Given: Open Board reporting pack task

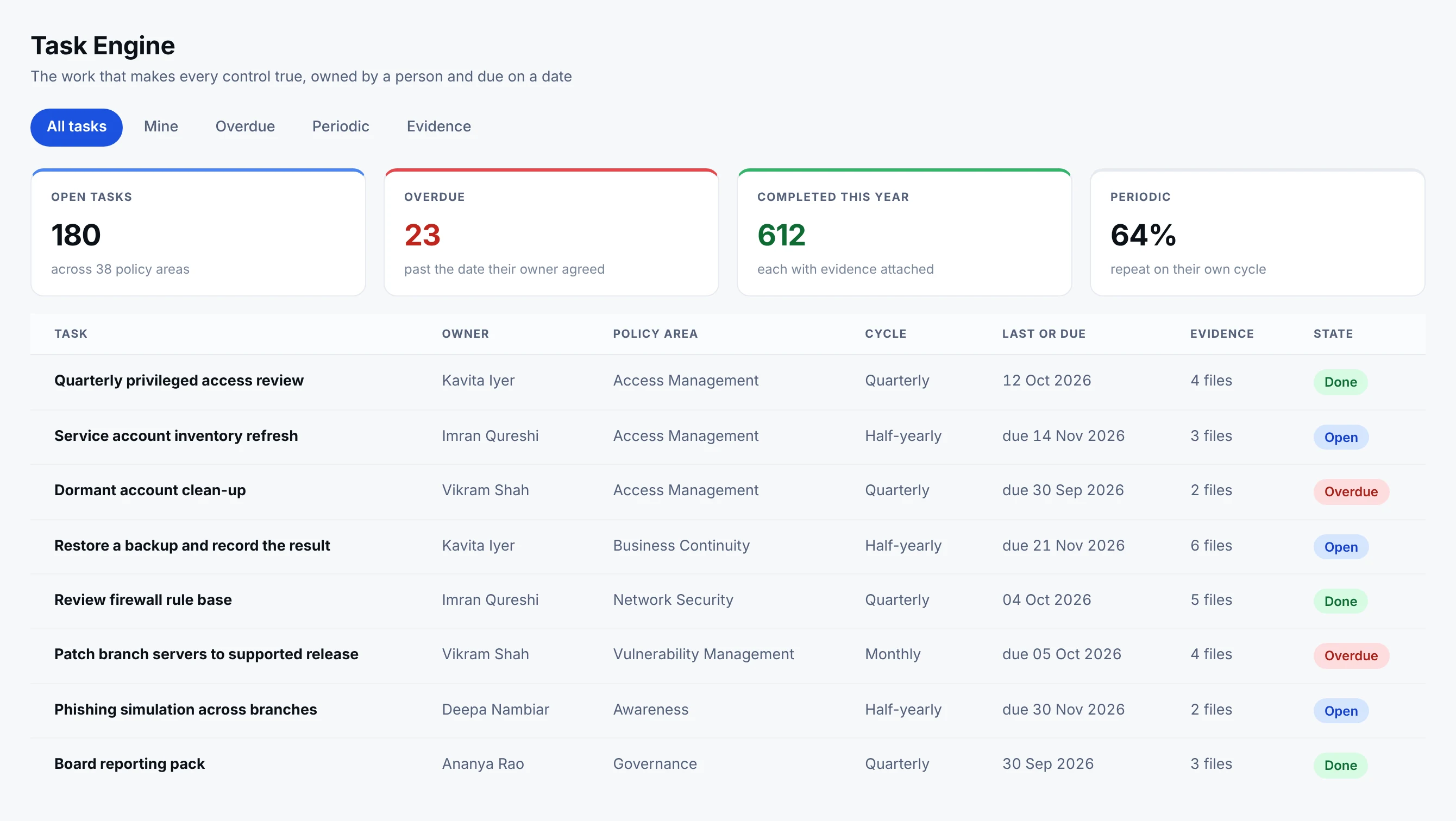Looking at the screenshot, I should pyautogui.click(x=129, y=763).
